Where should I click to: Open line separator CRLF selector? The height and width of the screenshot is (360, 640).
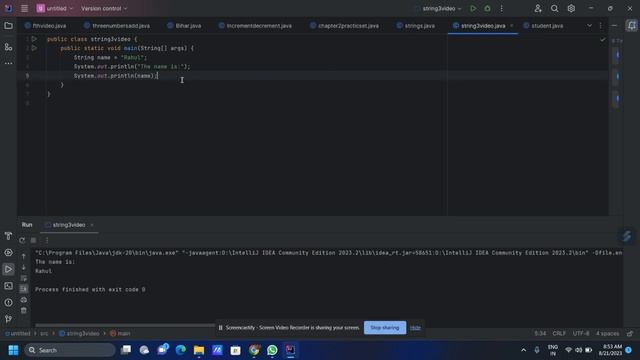coord(559,333)
